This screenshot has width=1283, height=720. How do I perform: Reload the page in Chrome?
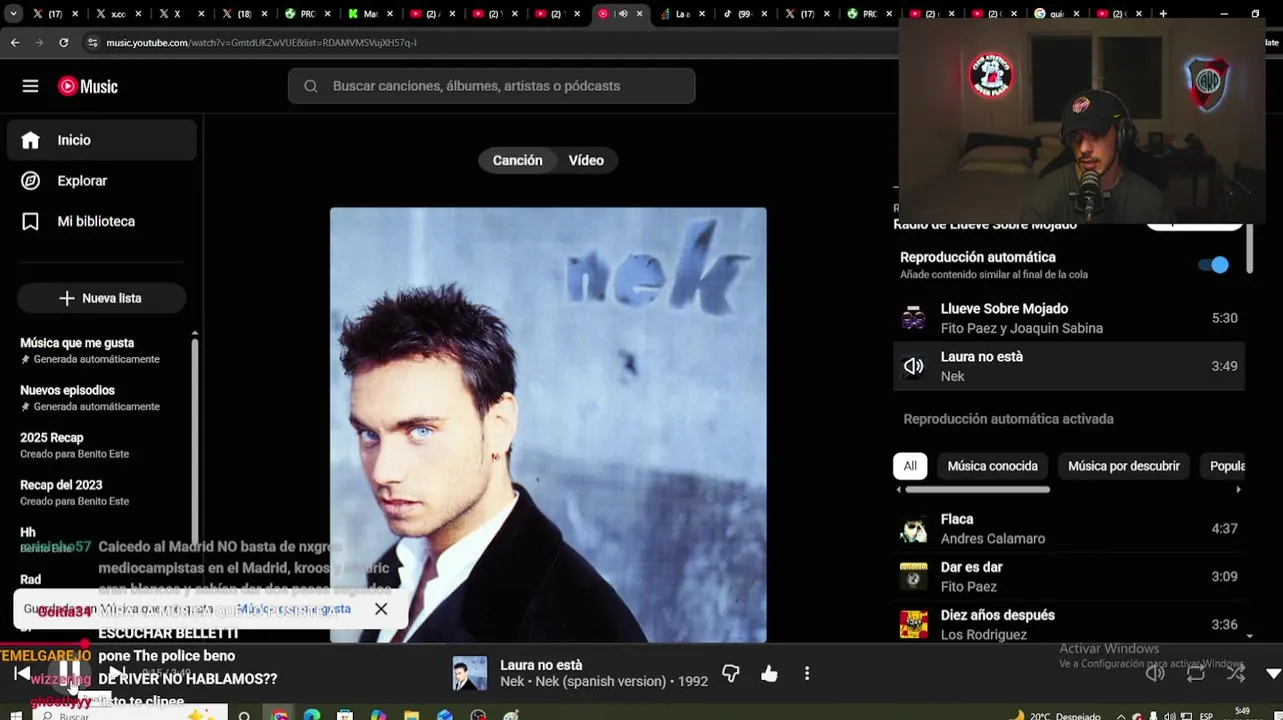[63, 43]
